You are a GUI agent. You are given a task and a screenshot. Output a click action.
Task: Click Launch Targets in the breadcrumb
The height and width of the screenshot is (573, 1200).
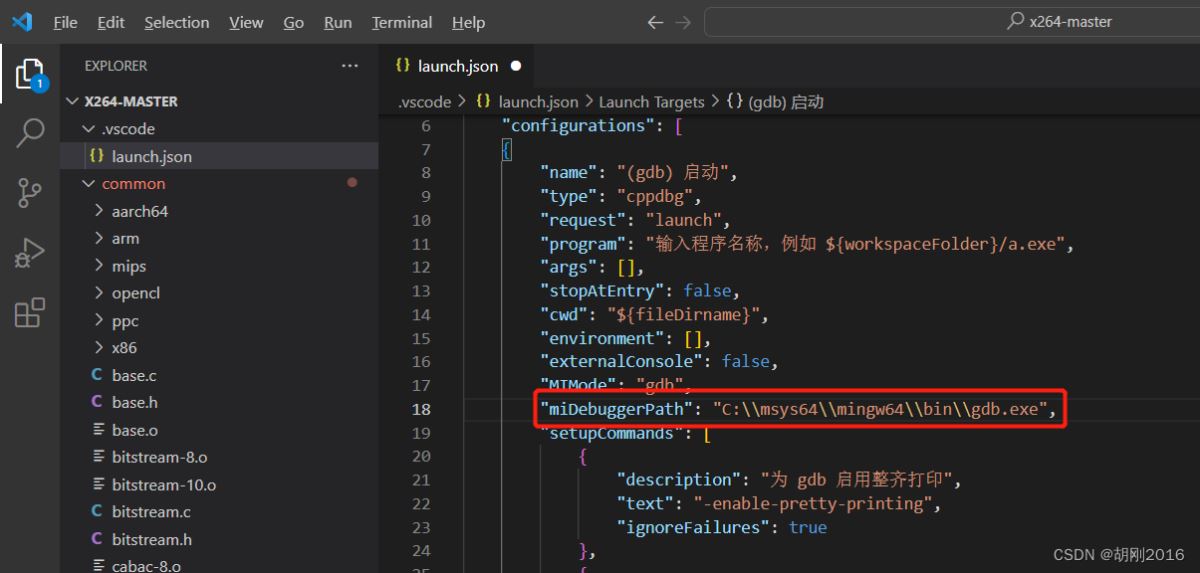[652, 102]
